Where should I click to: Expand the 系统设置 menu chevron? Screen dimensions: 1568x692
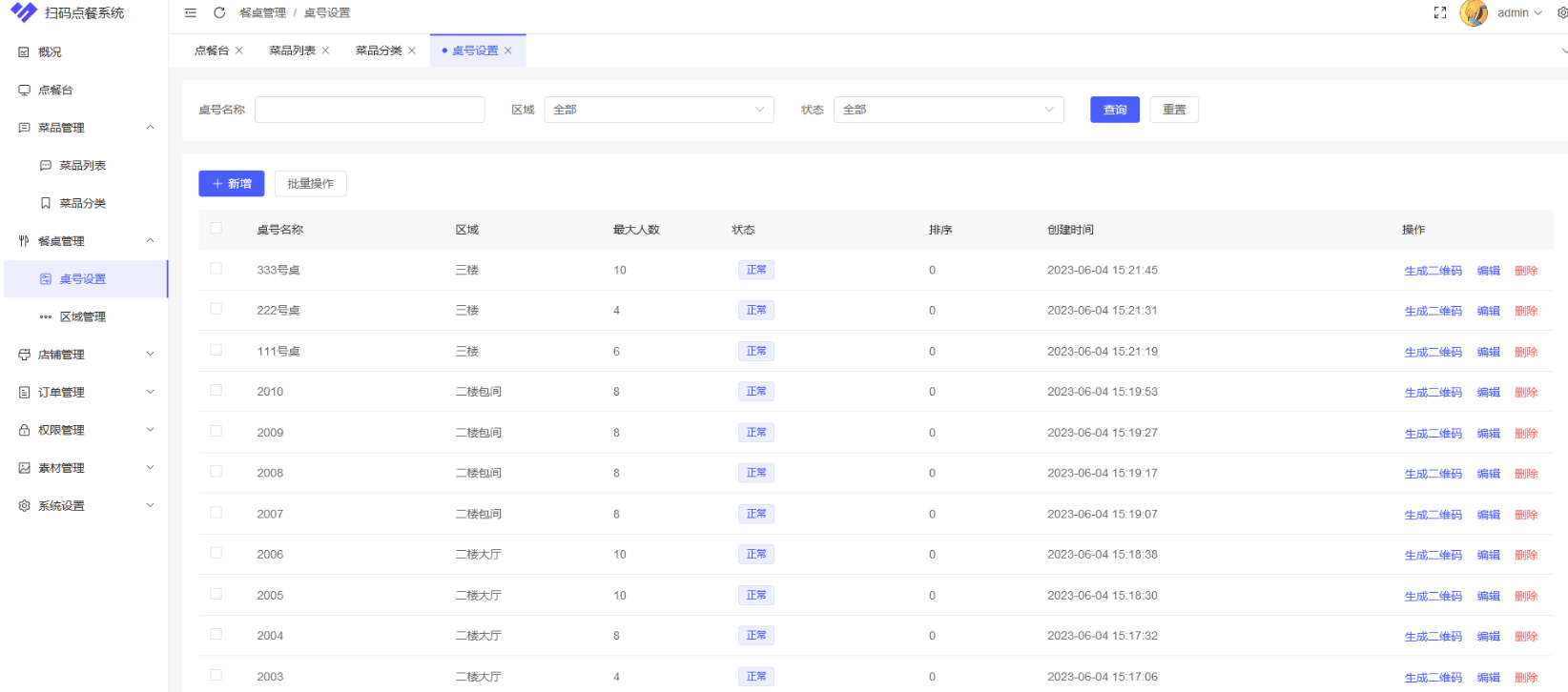click(x=150, y=505)
